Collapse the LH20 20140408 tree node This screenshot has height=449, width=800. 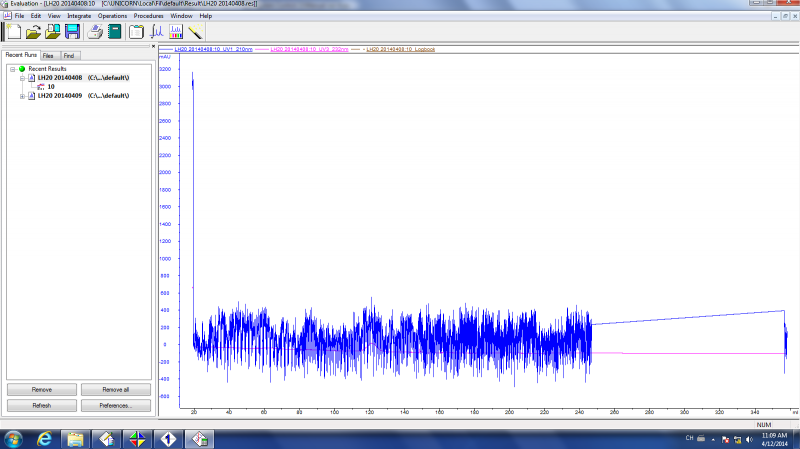point(22,78)
